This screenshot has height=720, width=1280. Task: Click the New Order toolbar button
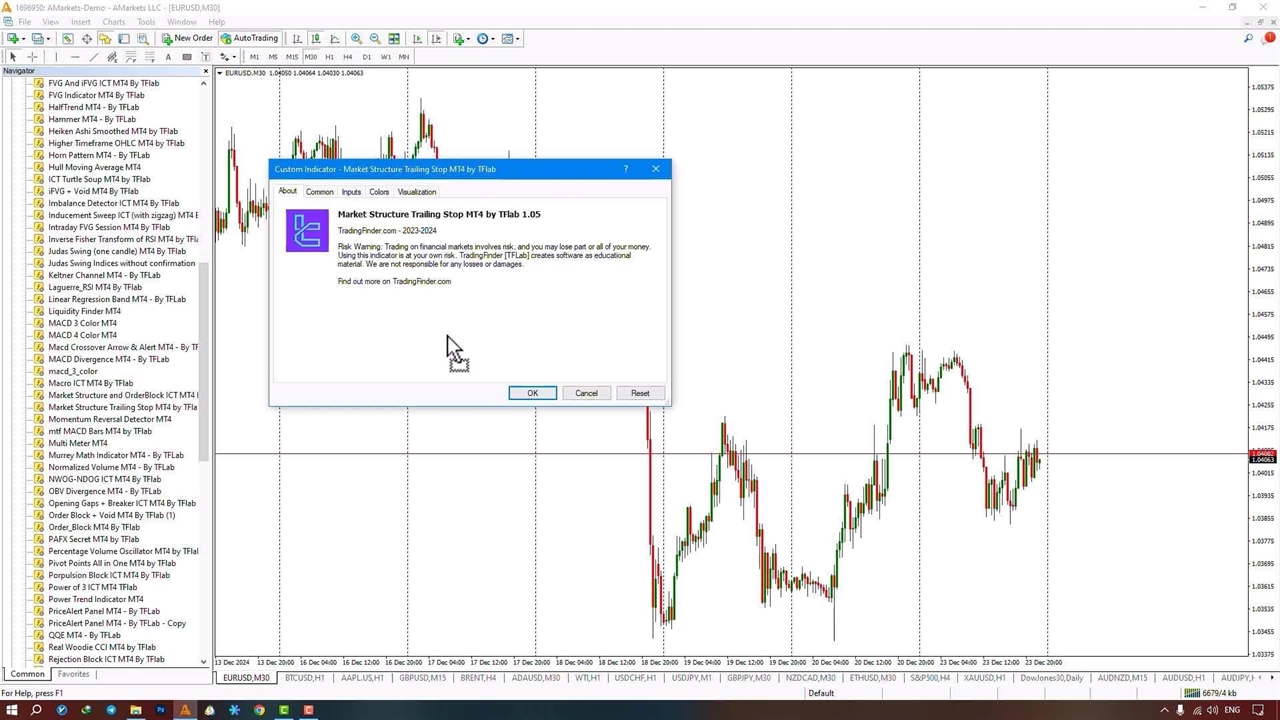pyautogui.click(x=186, y=38)
